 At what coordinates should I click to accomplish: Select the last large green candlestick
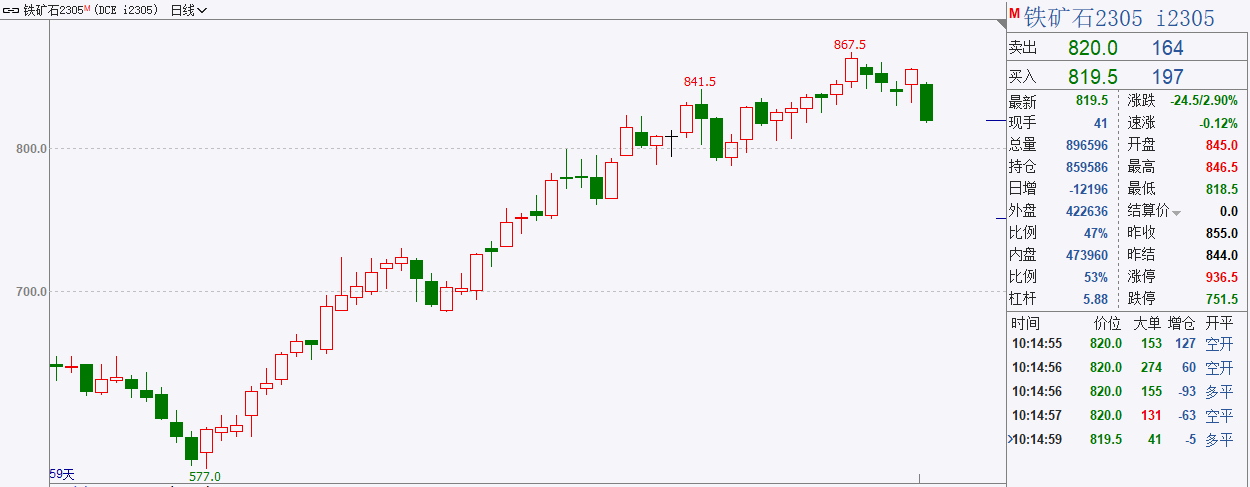926,102
